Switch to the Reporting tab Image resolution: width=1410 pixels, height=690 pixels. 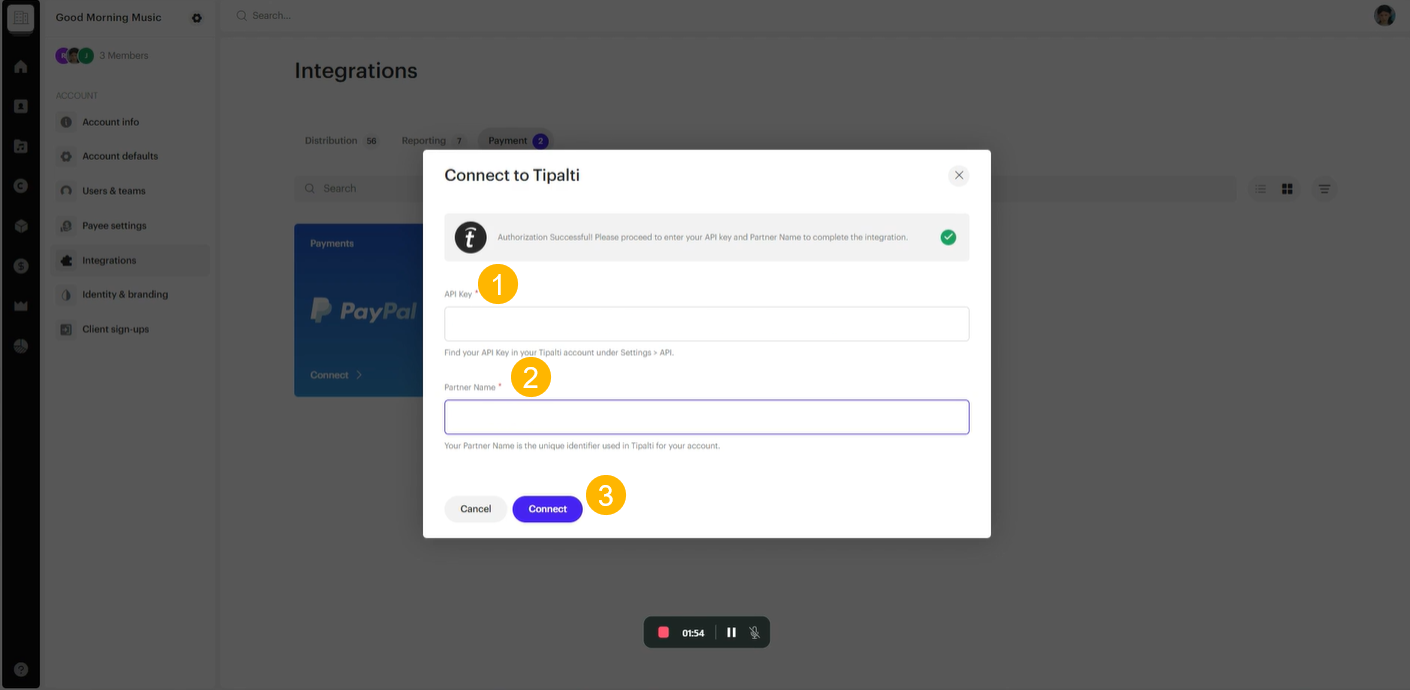click(424, 141)
